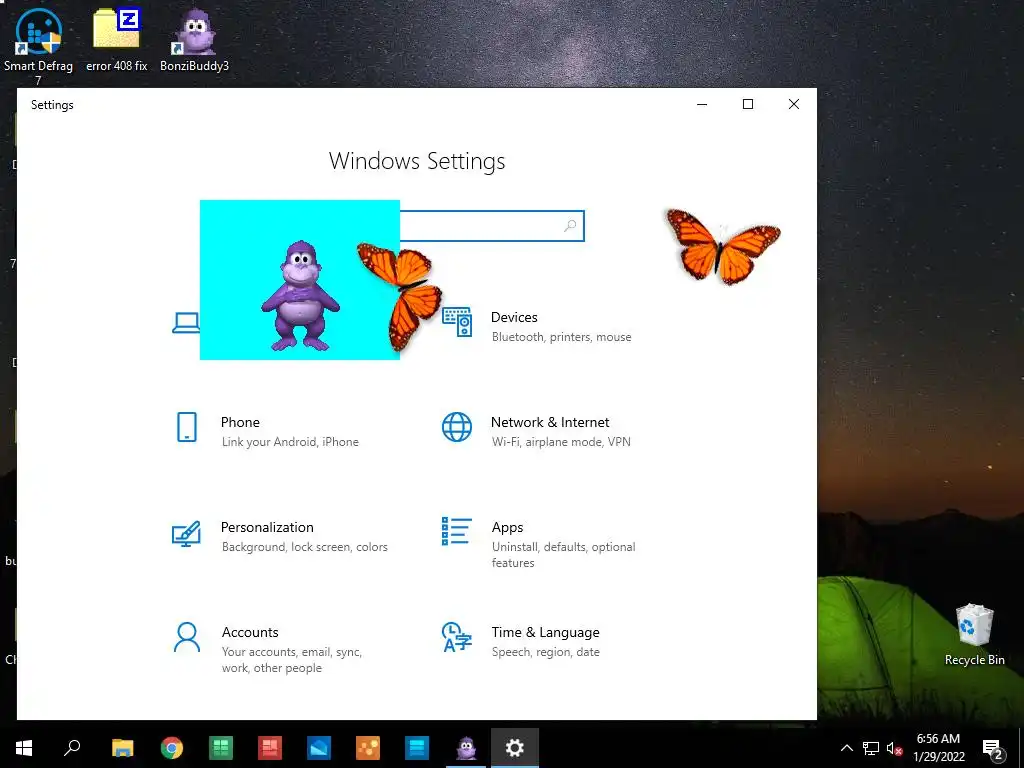The width and height of the screenshot is (1024, 768).
Task: Open the Apps category
Action: tap(507, 528)
